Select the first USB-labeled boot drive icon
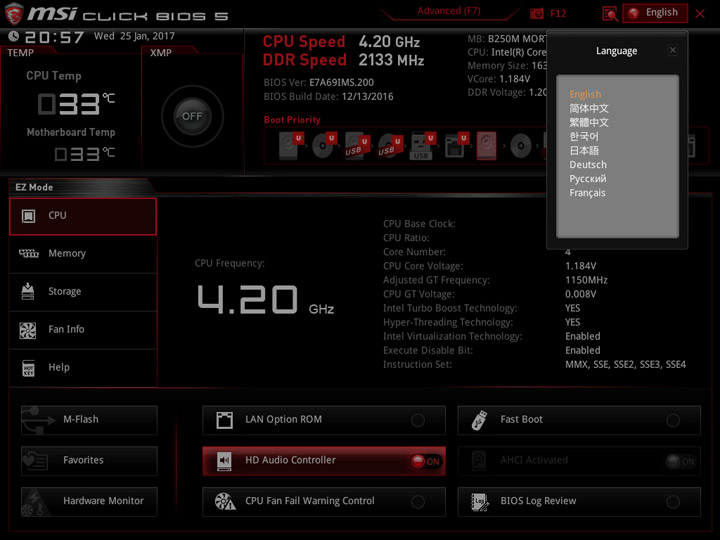The width and height of the screenshot is (720, 540). 357,146
